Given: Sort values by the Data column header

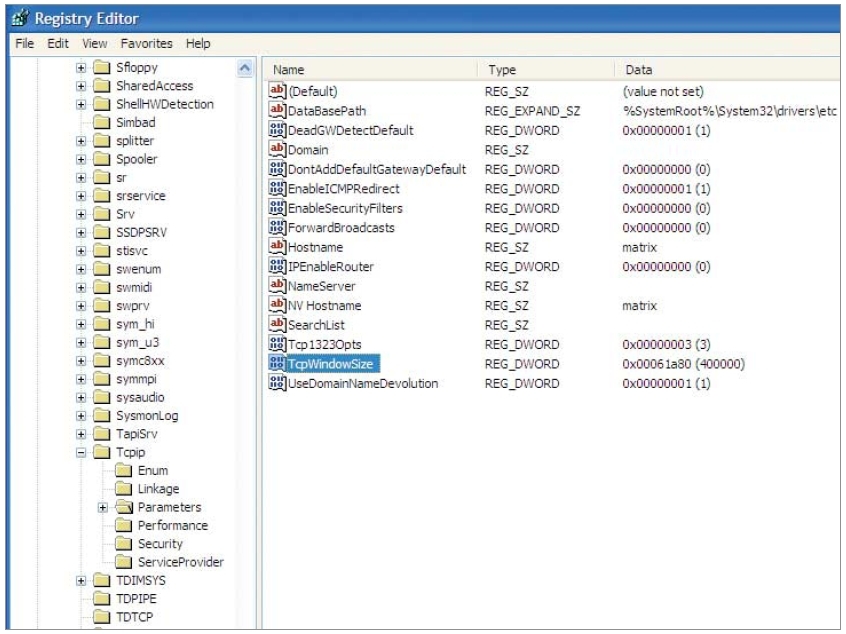Looking at the screenshot, I should click(x=727, y=69).
